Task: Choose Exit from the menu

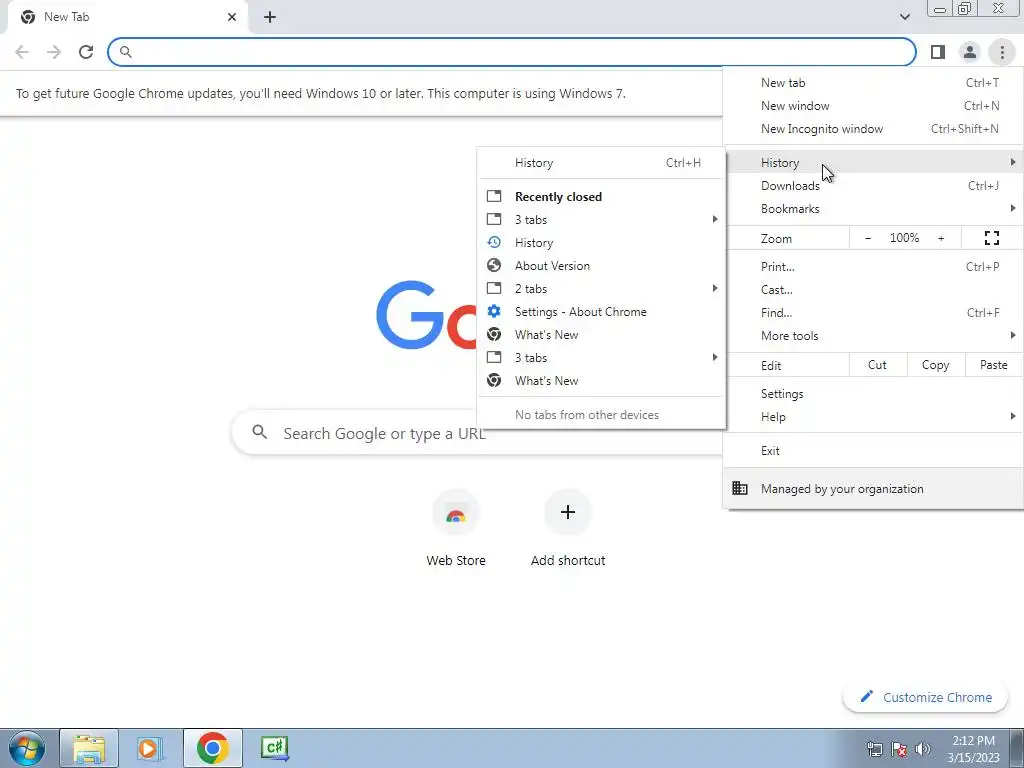Action: point(873,451)
